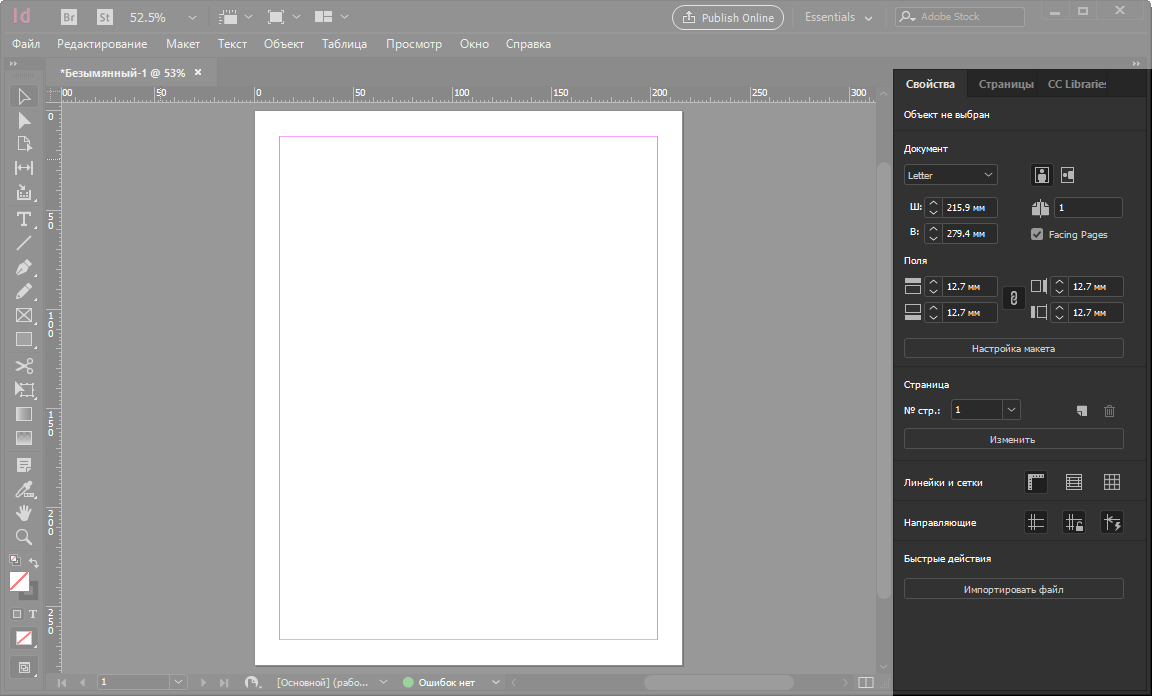Open the Редактирование menu
The image size is (1152, 696).
pos(102,44)
